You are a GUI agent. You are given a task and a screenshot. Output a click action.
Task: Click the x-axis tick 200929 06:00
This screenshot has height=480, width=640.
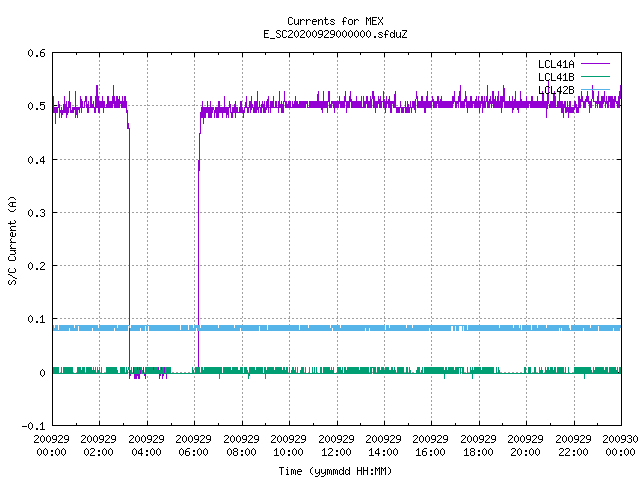coord(193,445)
